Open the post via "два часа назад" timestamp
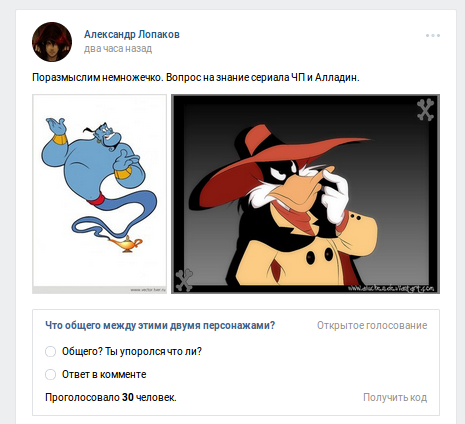 (x=118, y=49)
